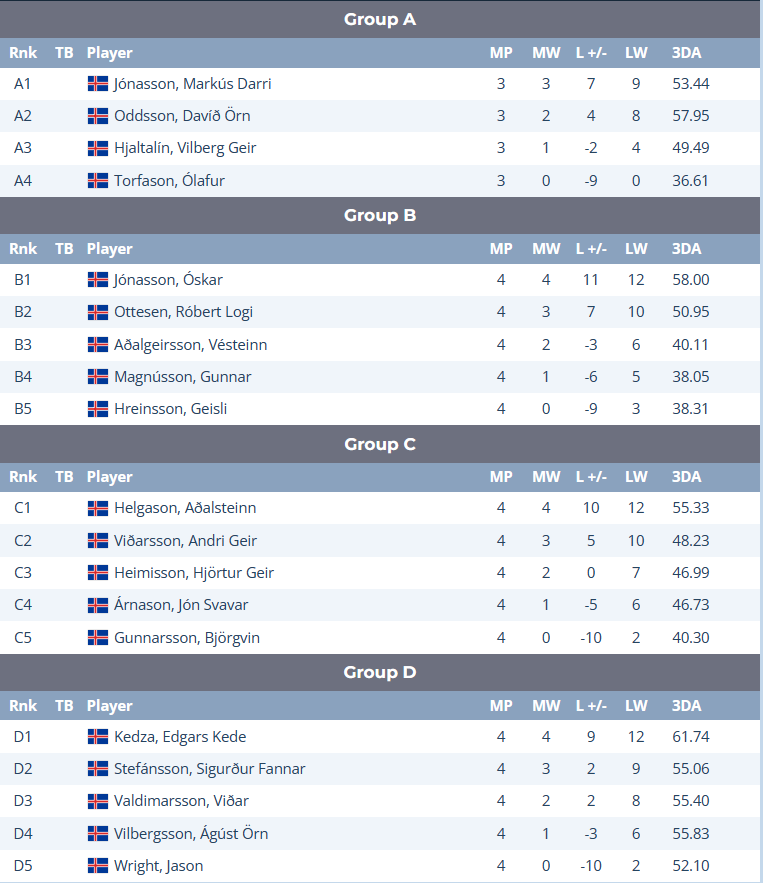Click the flag icon beside Helgason, Aðalsteinn

click(98, 509)
